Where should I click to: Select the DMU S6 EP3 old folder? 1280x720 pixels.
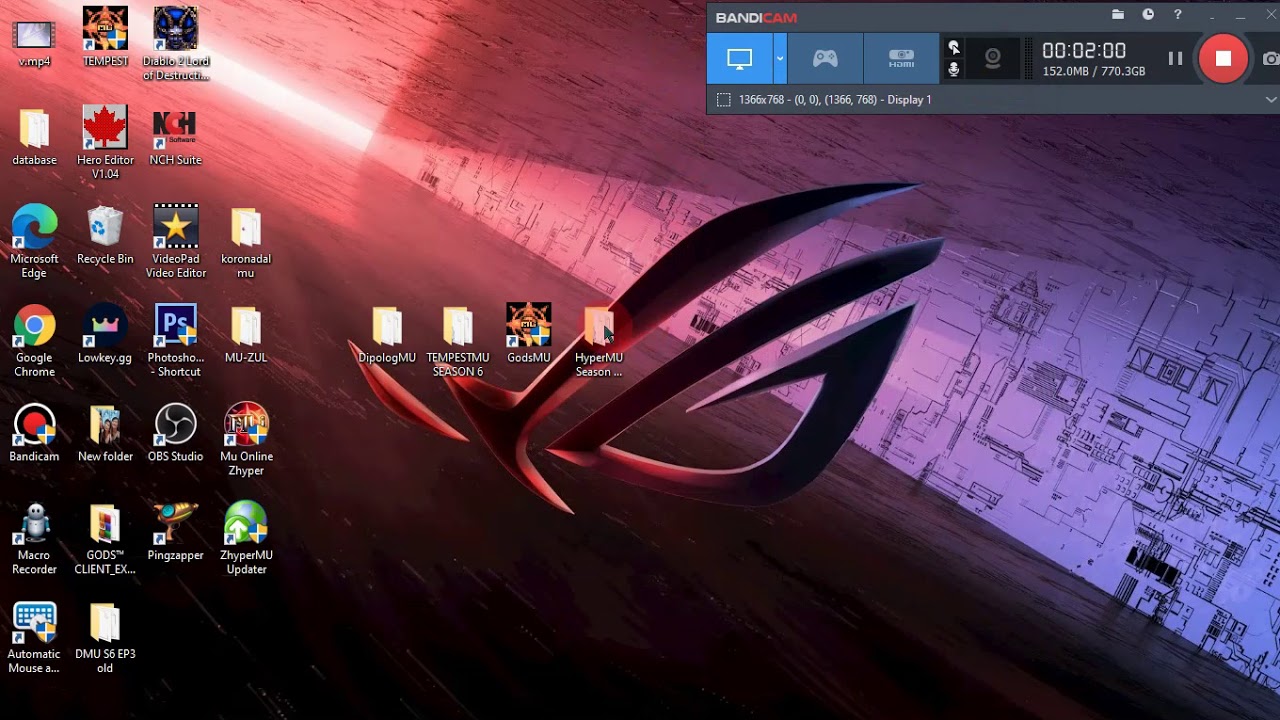point(105,638)
